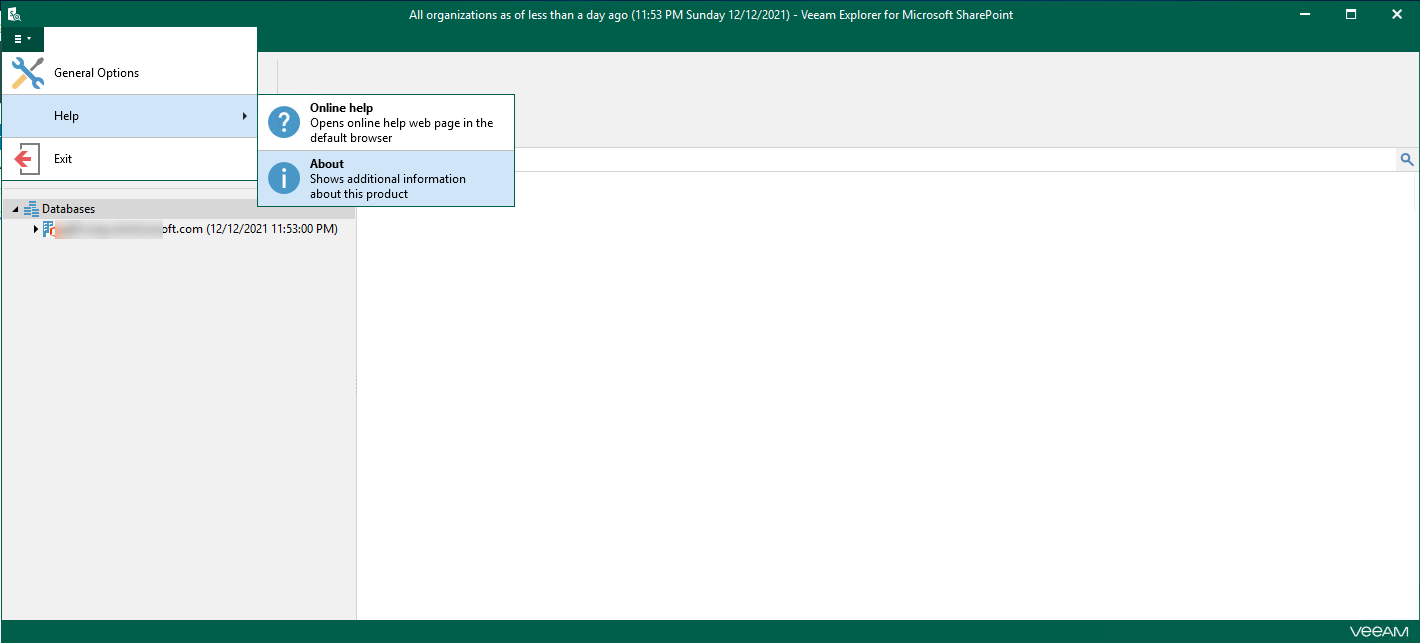Click the Veeam Explorer title bar icon

[x=14, y=15]
